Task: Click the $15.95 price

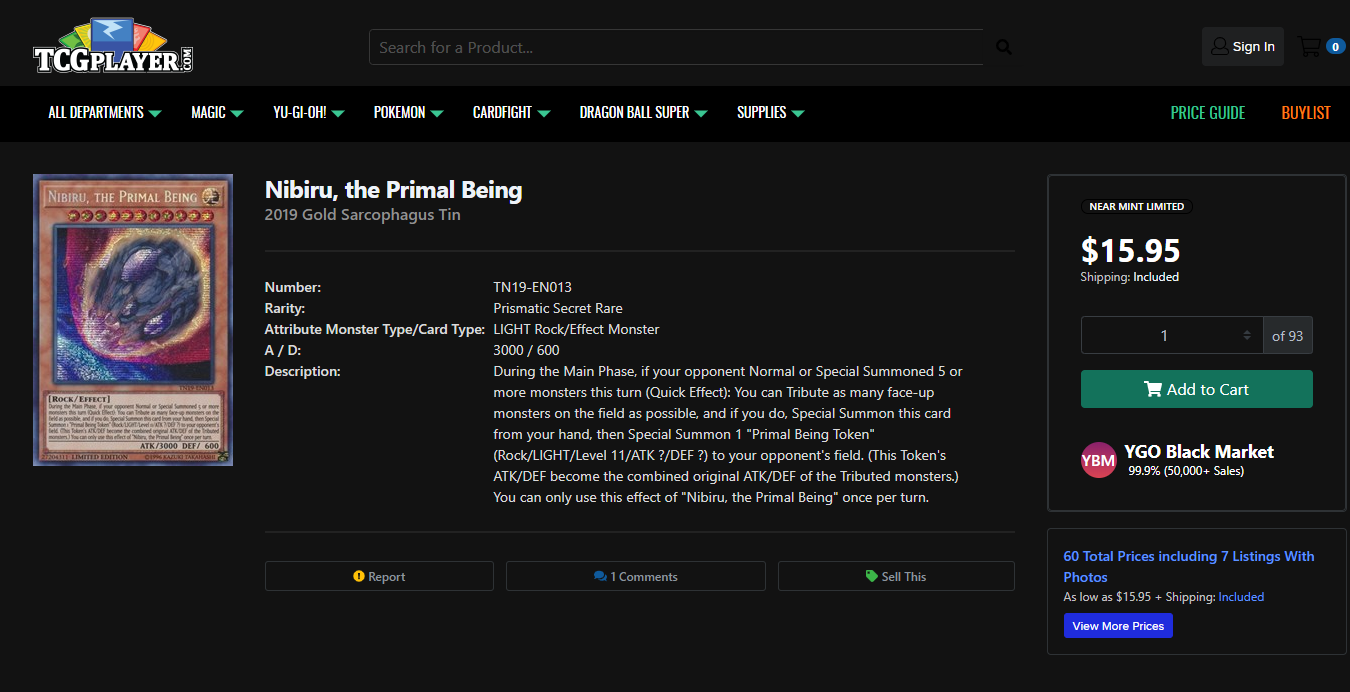Action: 1131,250
